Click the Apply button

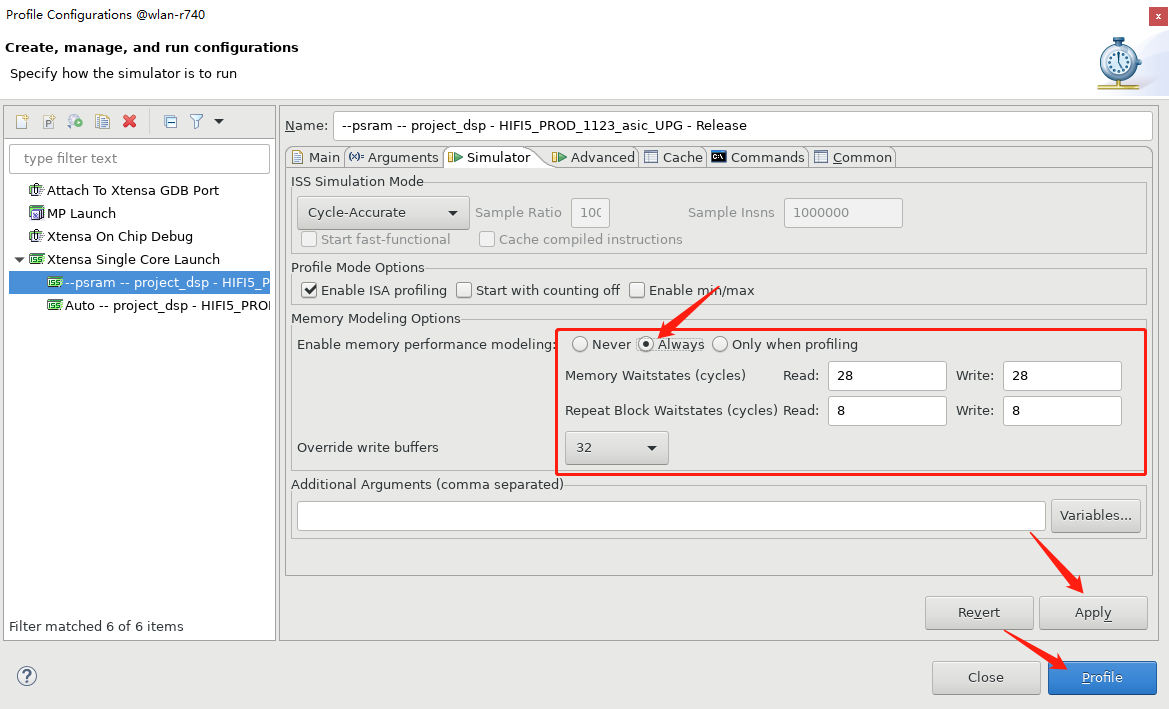(x=1093, y=613)
